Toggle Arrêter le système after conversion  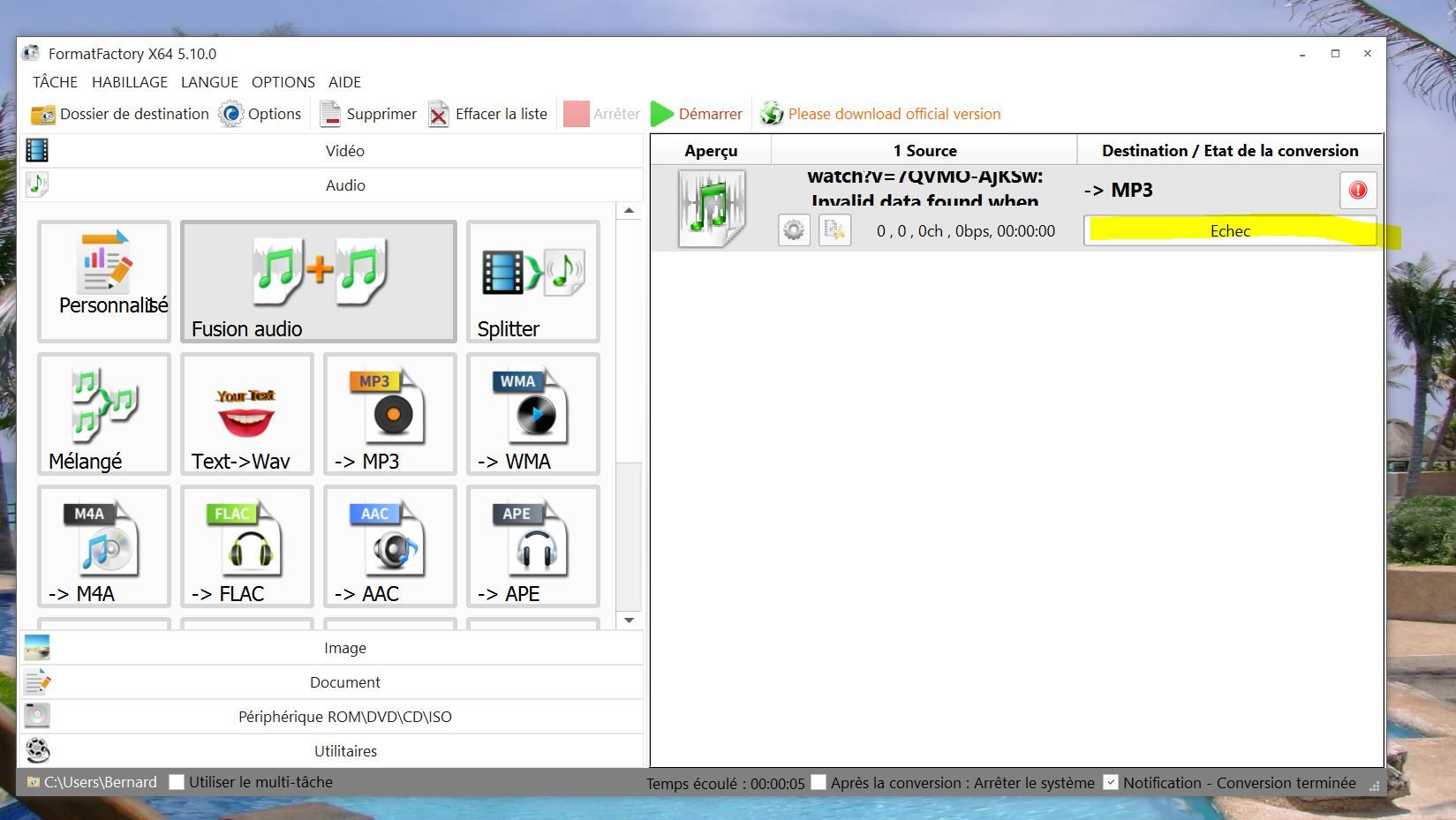(819, 782)
